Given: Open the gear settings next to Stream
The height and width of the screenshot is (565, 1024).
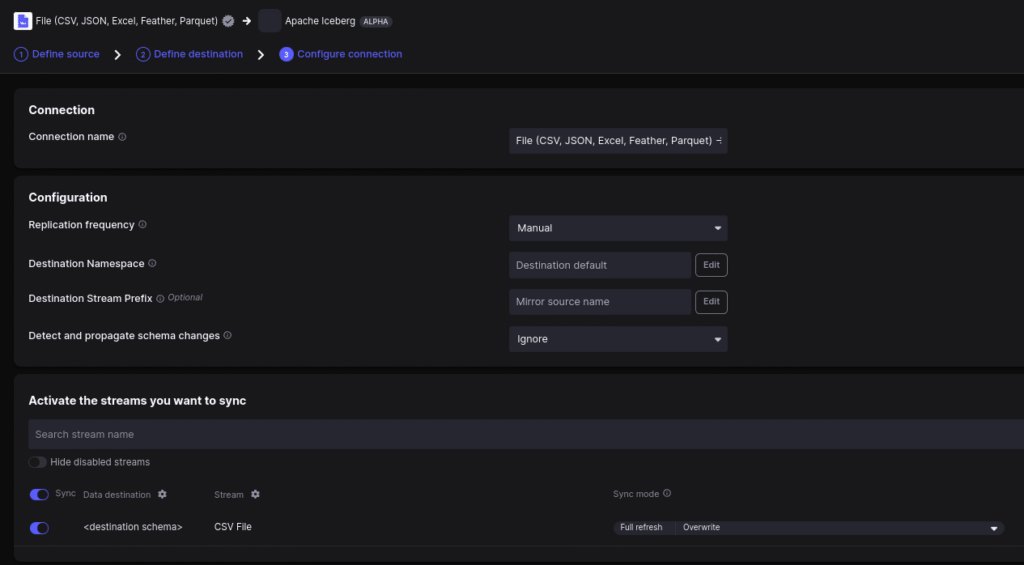Looking at the screenshot, I should (255, 494).
